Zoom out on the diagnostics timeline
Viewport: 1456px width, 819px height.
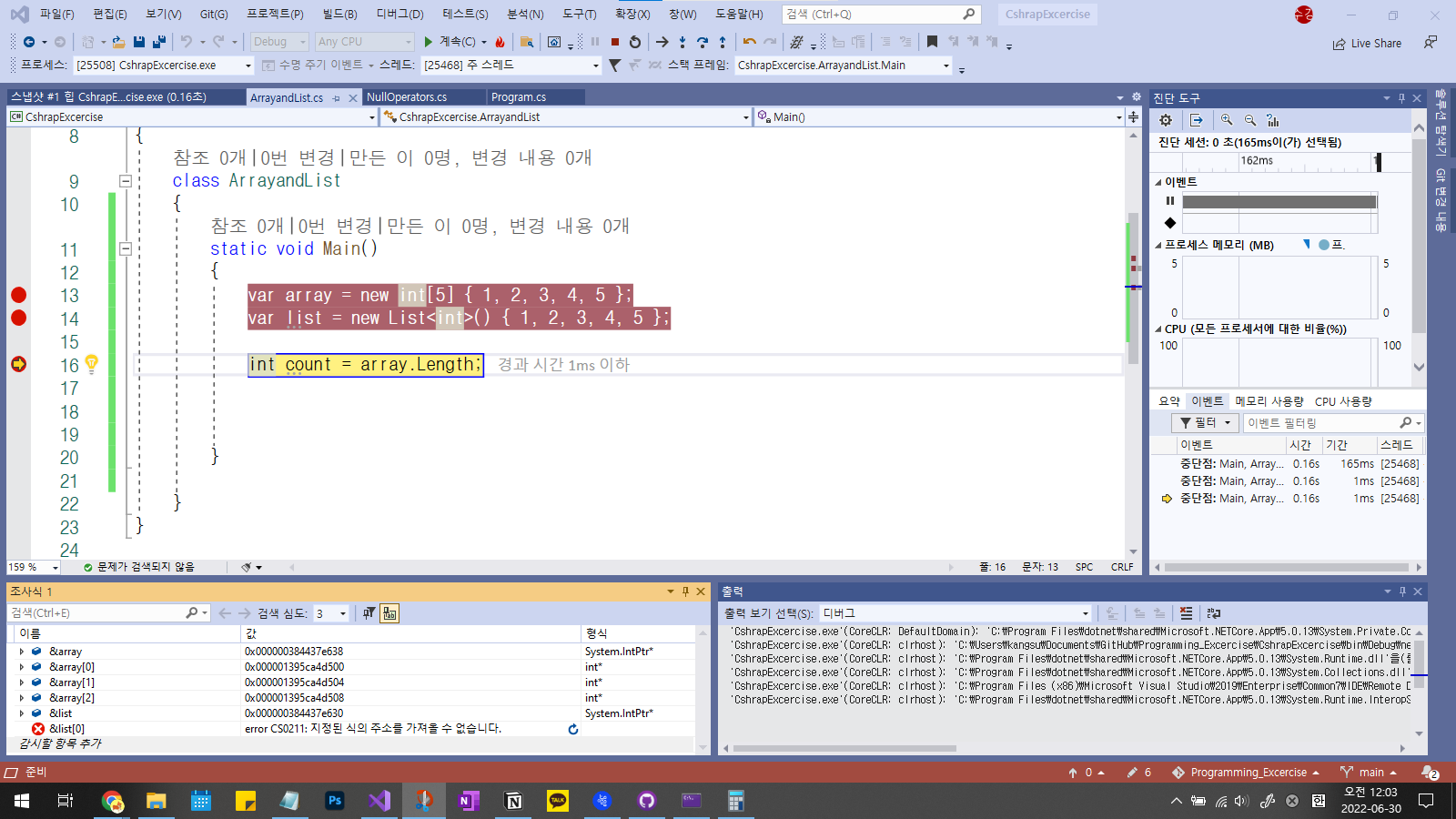1250,120
